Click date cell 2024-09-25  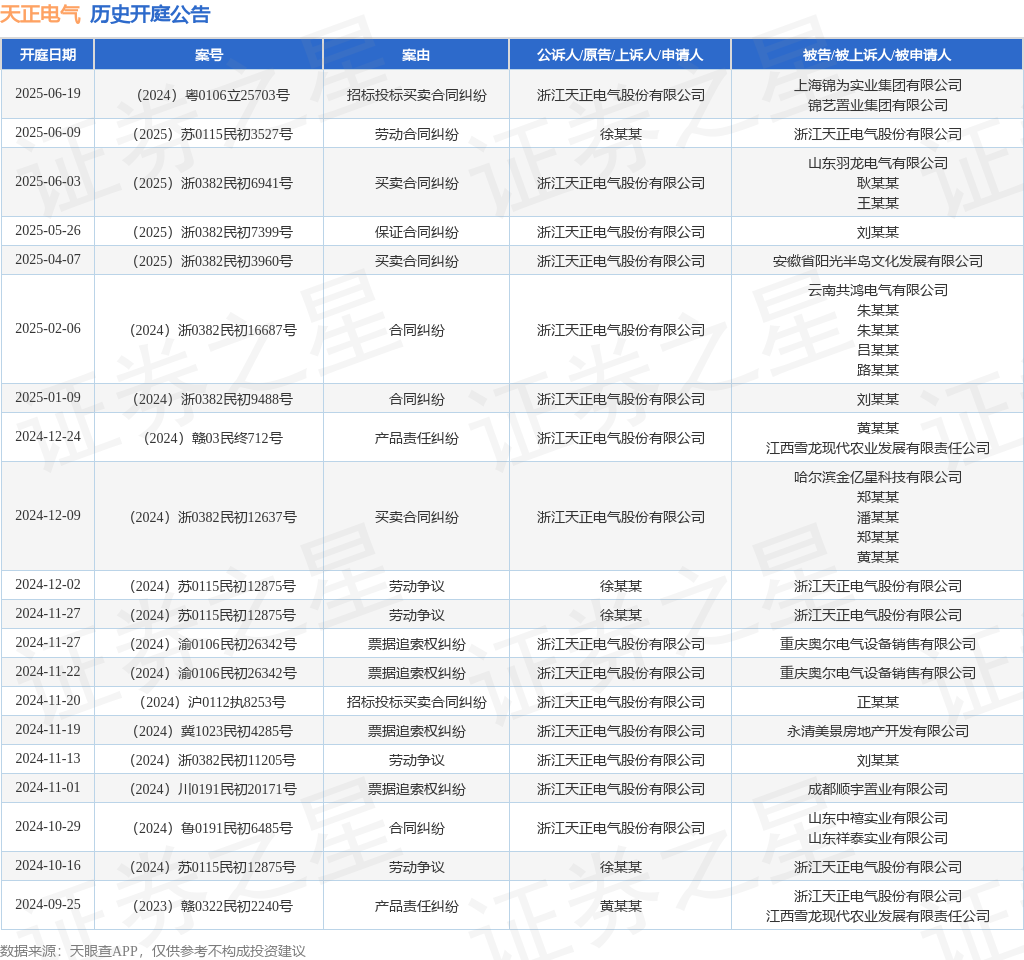[48, 904]
